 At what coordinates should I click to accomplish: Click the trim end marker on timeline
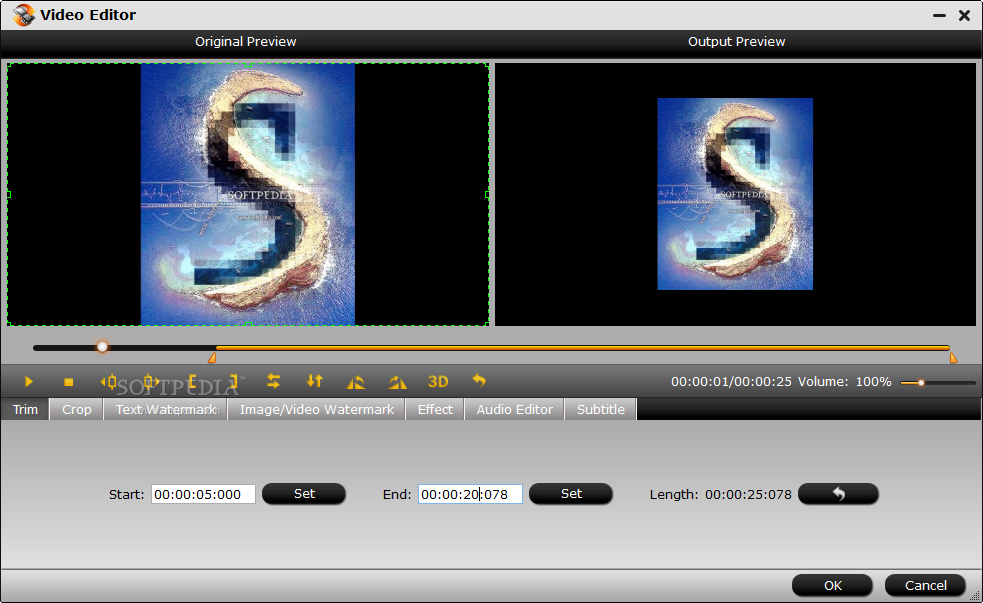953,357
